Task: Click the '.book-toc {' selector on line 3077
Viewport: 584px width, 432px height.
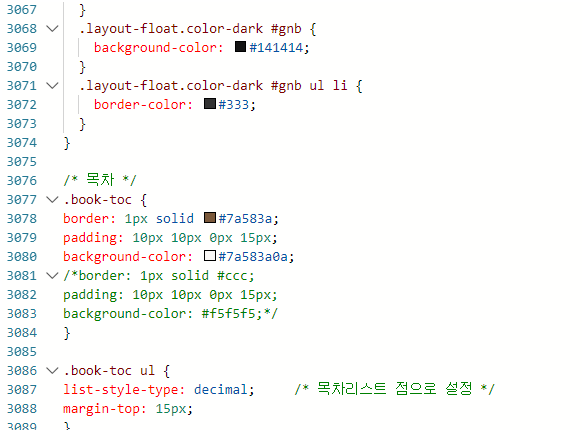Action: coord(105,200)
